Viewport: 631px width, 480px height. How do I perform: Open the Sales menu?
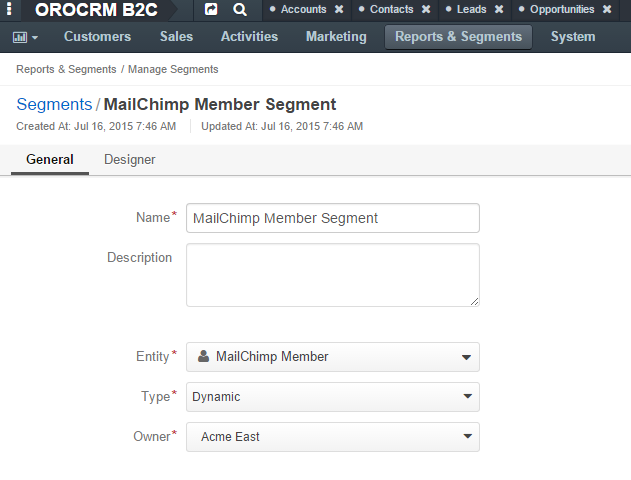coord(176,37)
